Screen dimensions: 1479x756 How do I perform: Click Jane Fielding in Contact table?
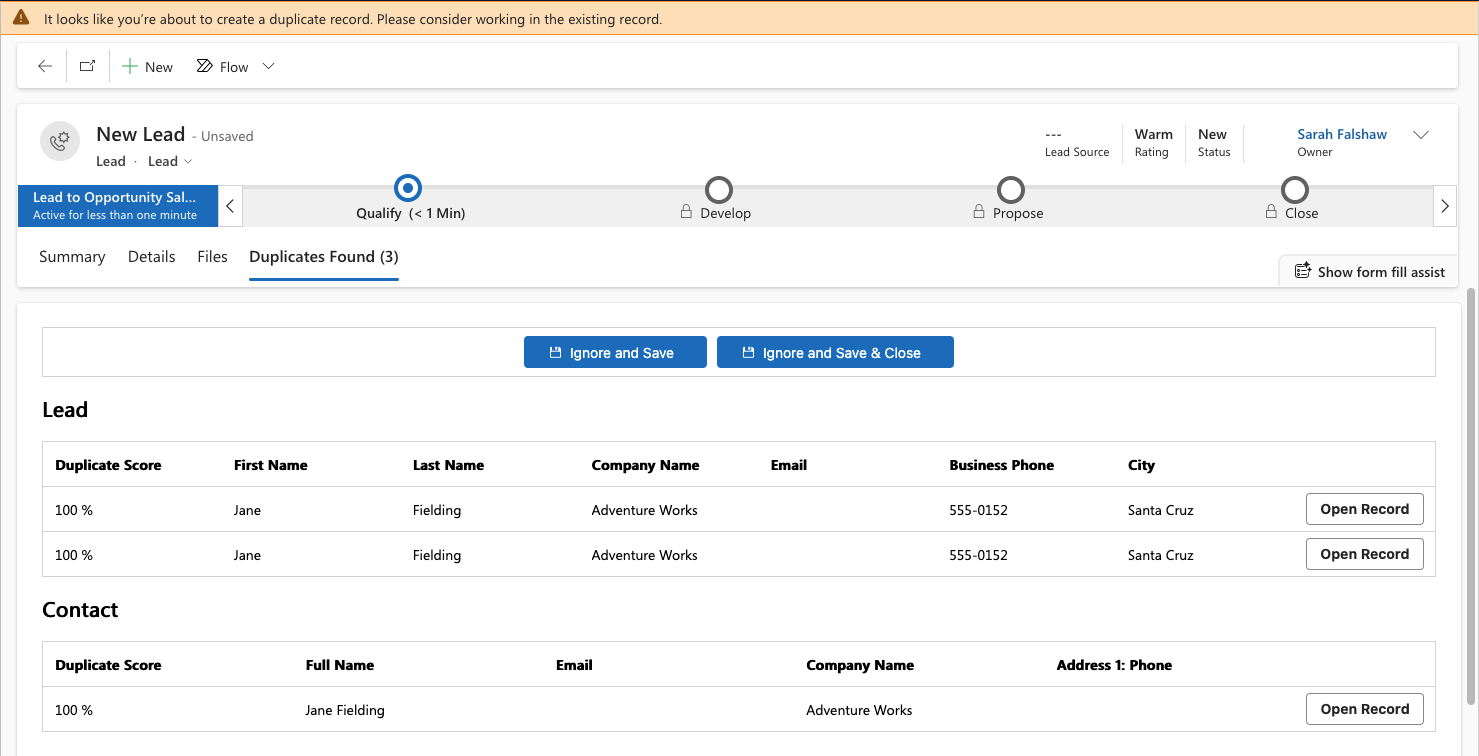coord(345,710)
